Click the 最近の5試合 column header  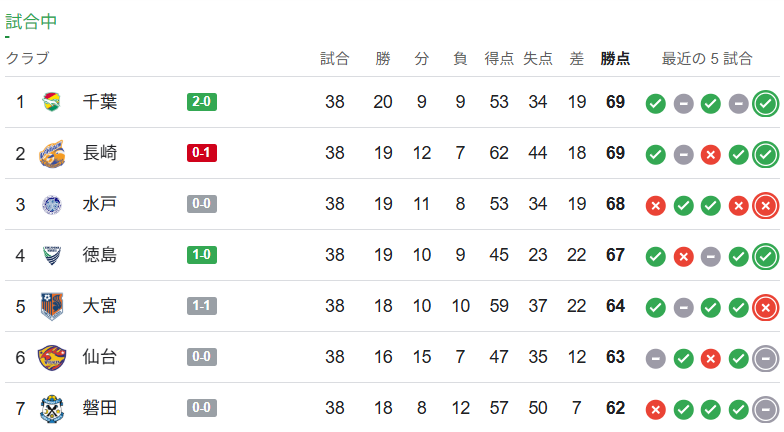click(707, 59)
